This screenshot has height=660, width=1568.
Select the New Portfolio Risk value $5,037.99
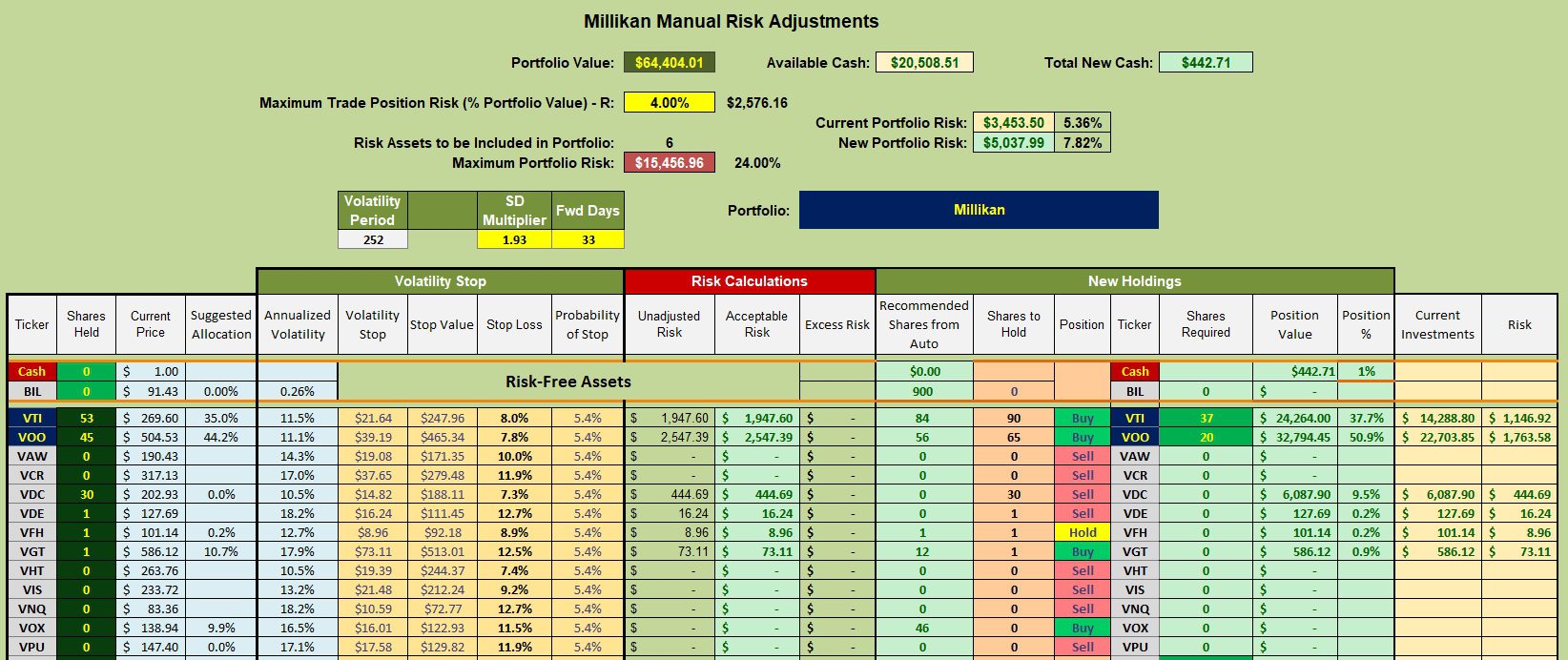point(1013,143)
